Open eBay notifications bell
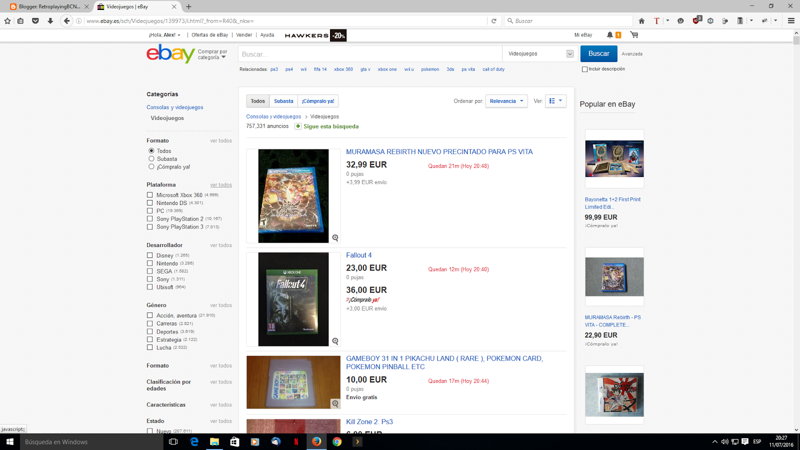 tap(610, 35)
